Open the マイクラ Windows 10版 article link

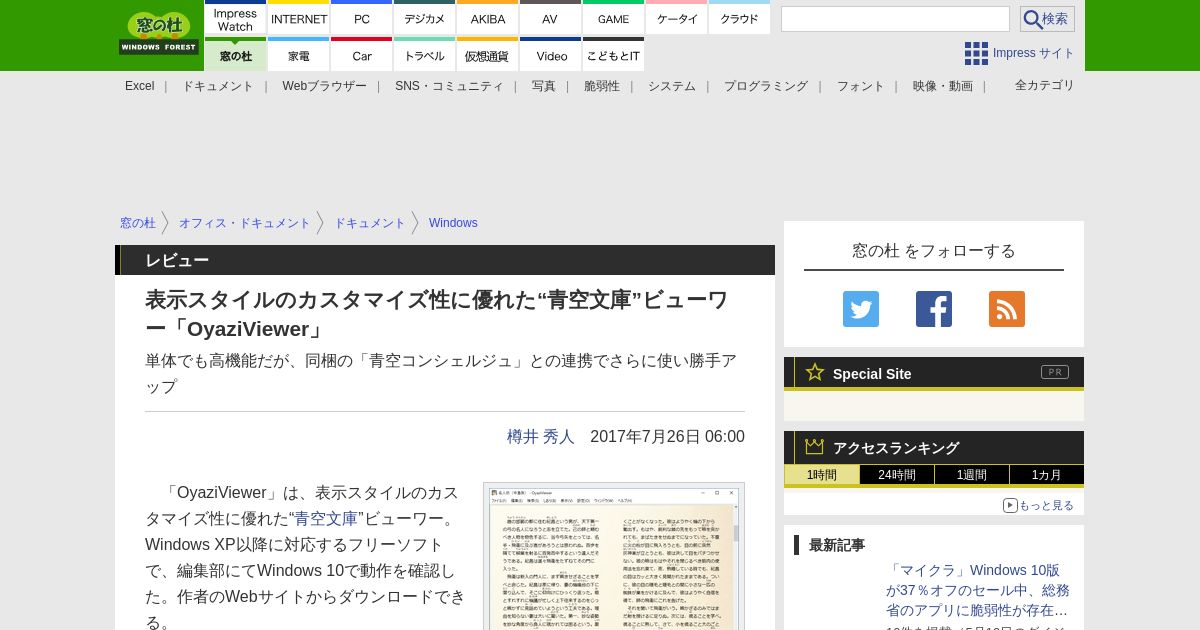(x=978, y=590)
